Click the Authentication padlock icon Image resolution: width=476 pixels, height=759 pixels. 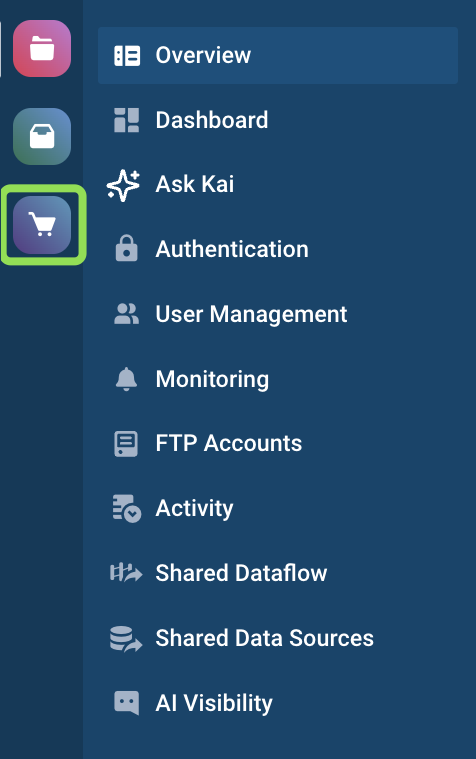tap(126, 249)
